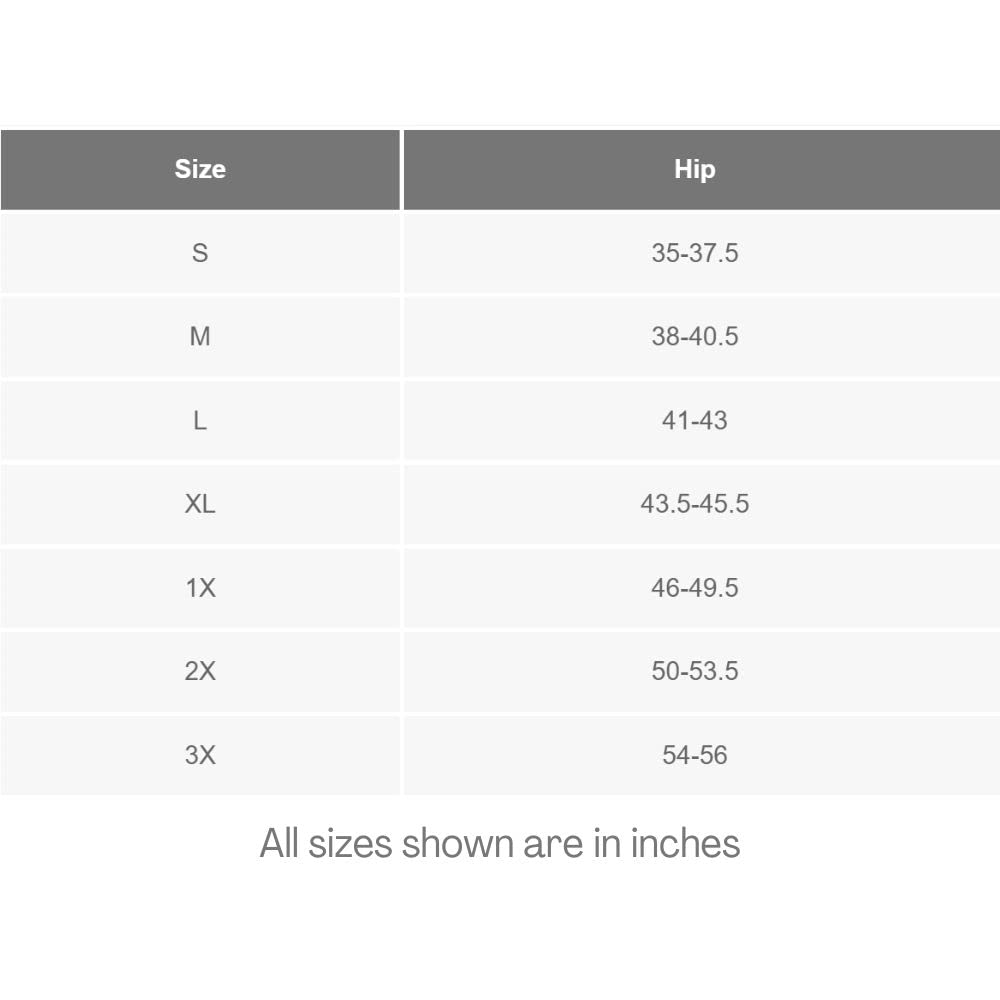
Task: Select the 2X size cell
Action: coord(200,671)
